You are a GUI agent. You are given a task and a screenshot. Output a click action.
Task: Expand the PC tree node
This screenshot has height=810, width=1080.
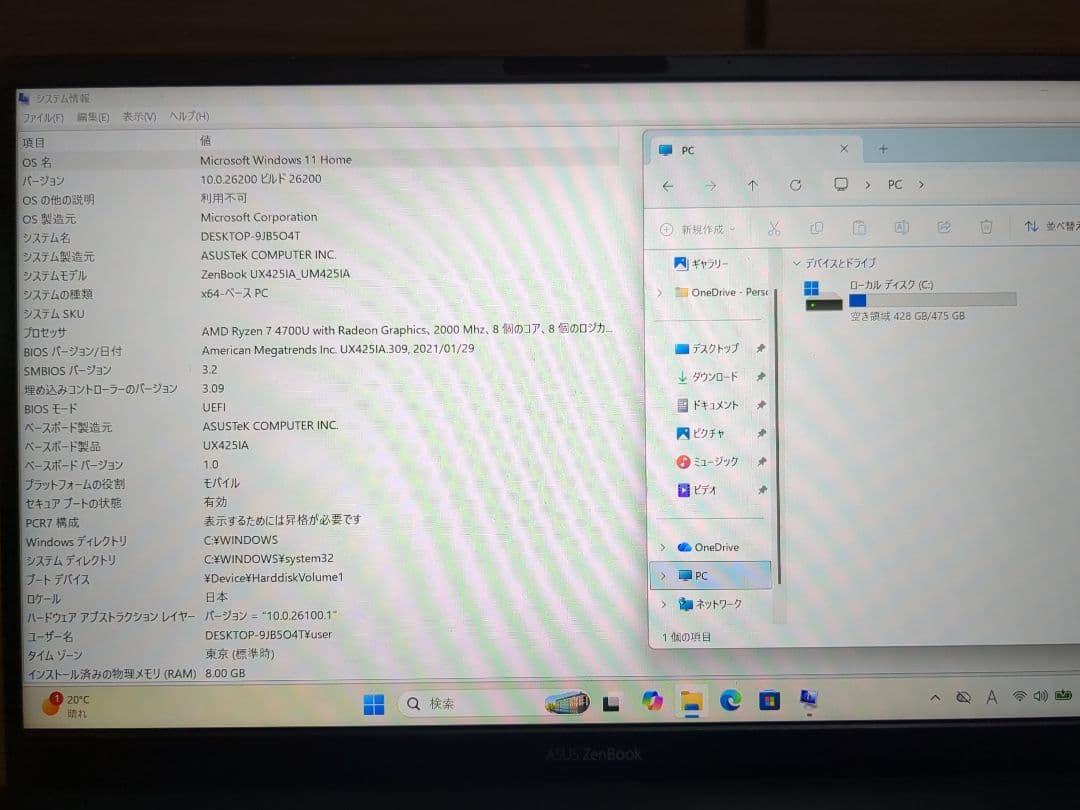pyautogui.click(x=663, y=576)
